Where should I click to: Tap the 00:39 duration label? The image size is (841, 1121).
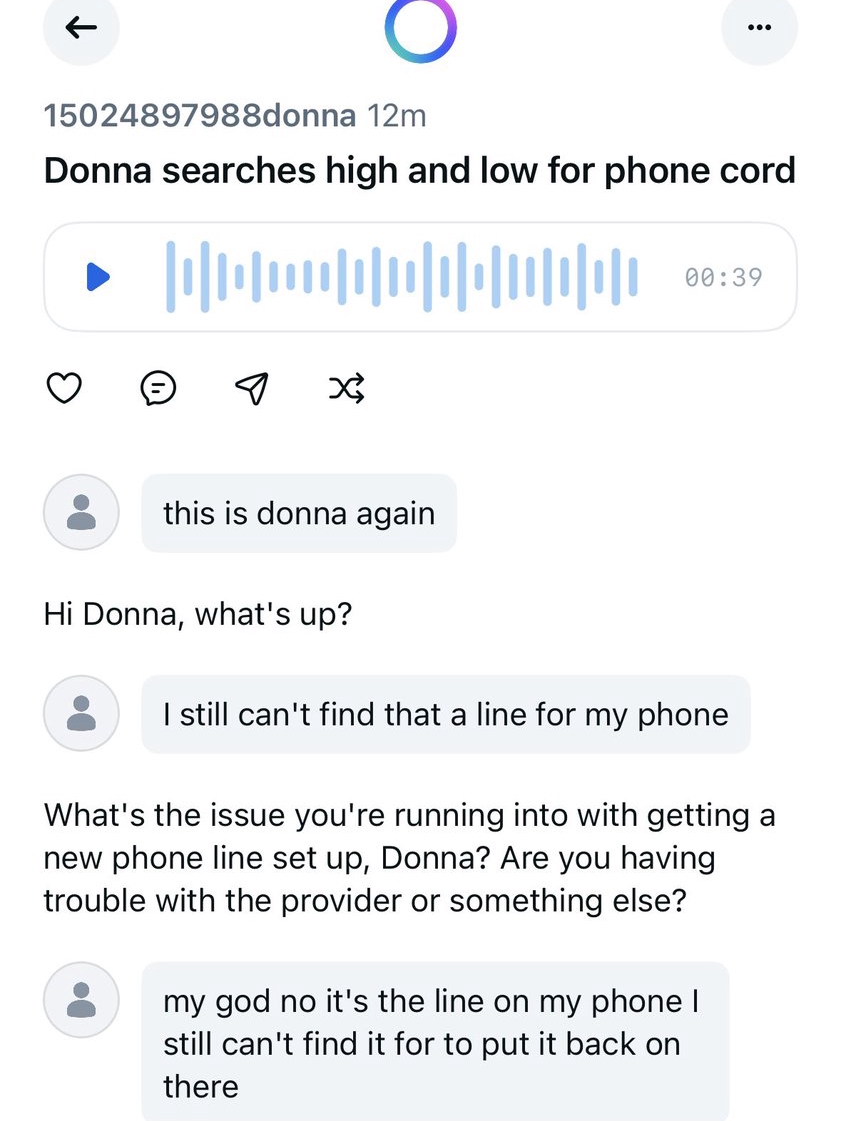(x=724, y=277)
